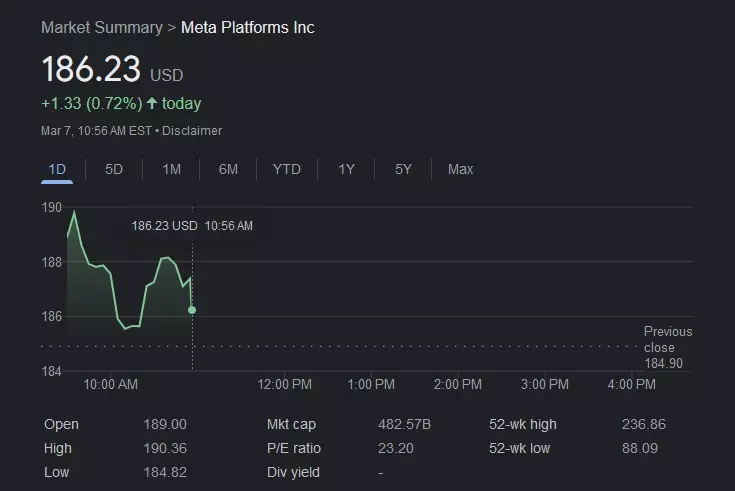Click the Market Summary breadcrumb link
Image resolution: width=735 pixels, height=491 pixels.
[101, 27]
